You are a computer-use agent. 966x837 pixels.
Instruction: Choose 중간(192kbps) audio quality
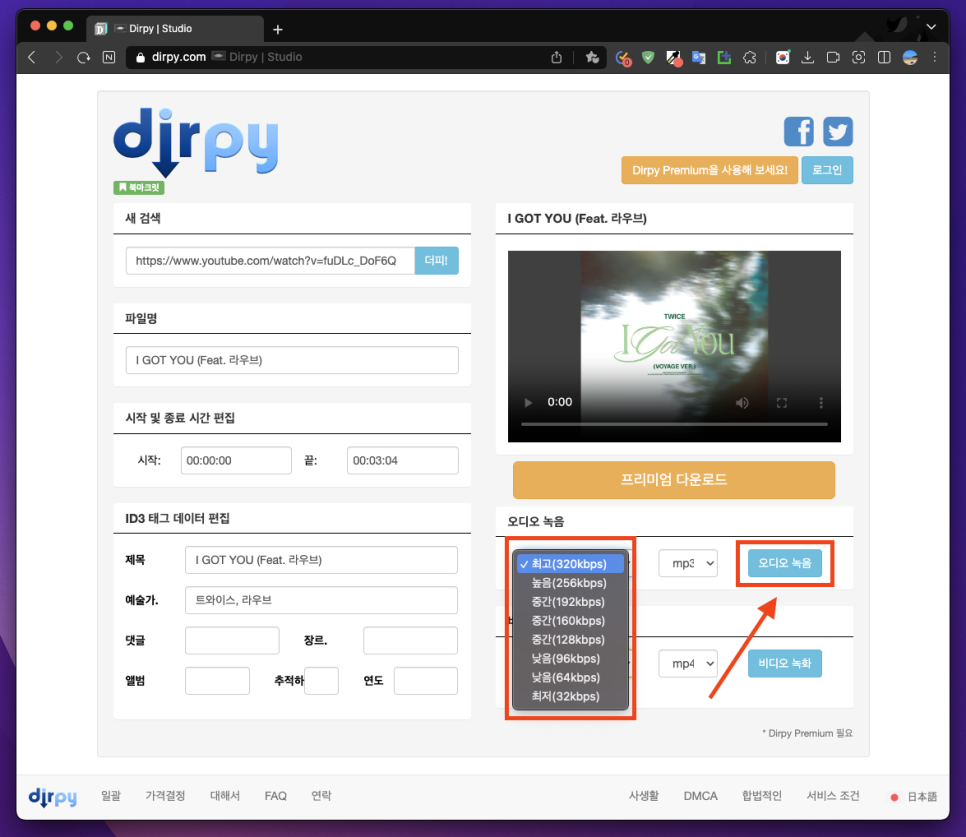[x=570, y=602]
